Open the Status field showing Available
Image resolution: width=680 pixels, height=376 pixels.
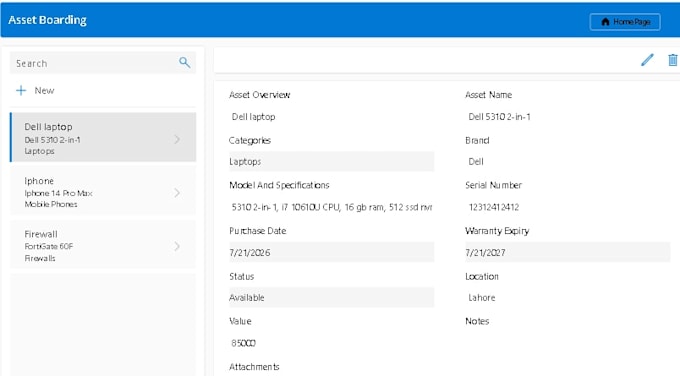point(331,298)
